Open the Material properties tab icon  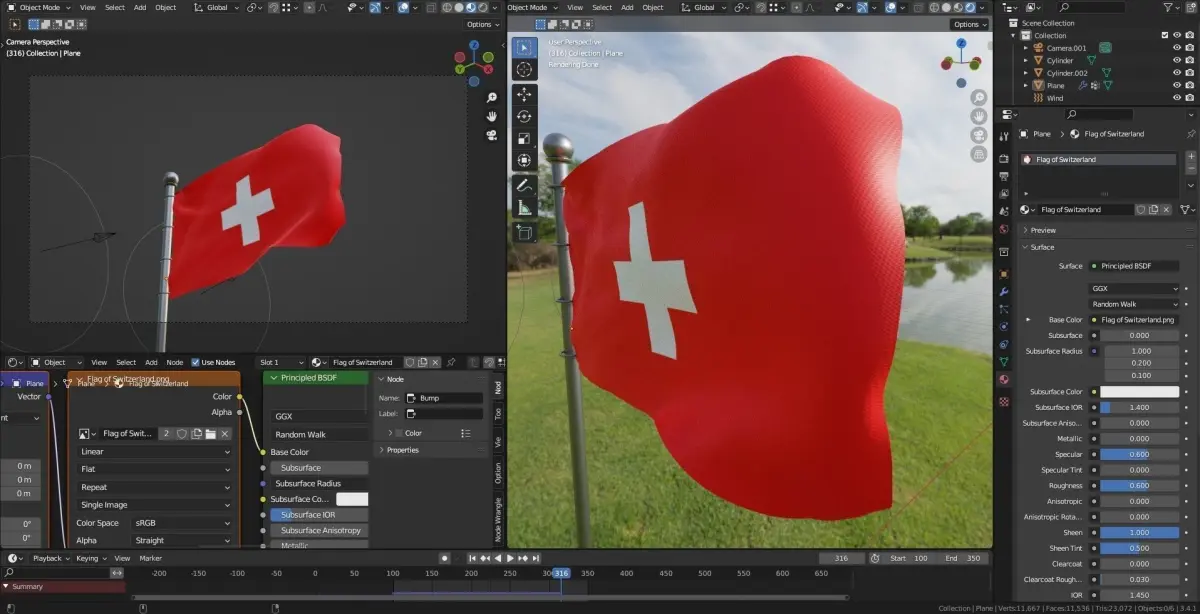click(1004, 379)
